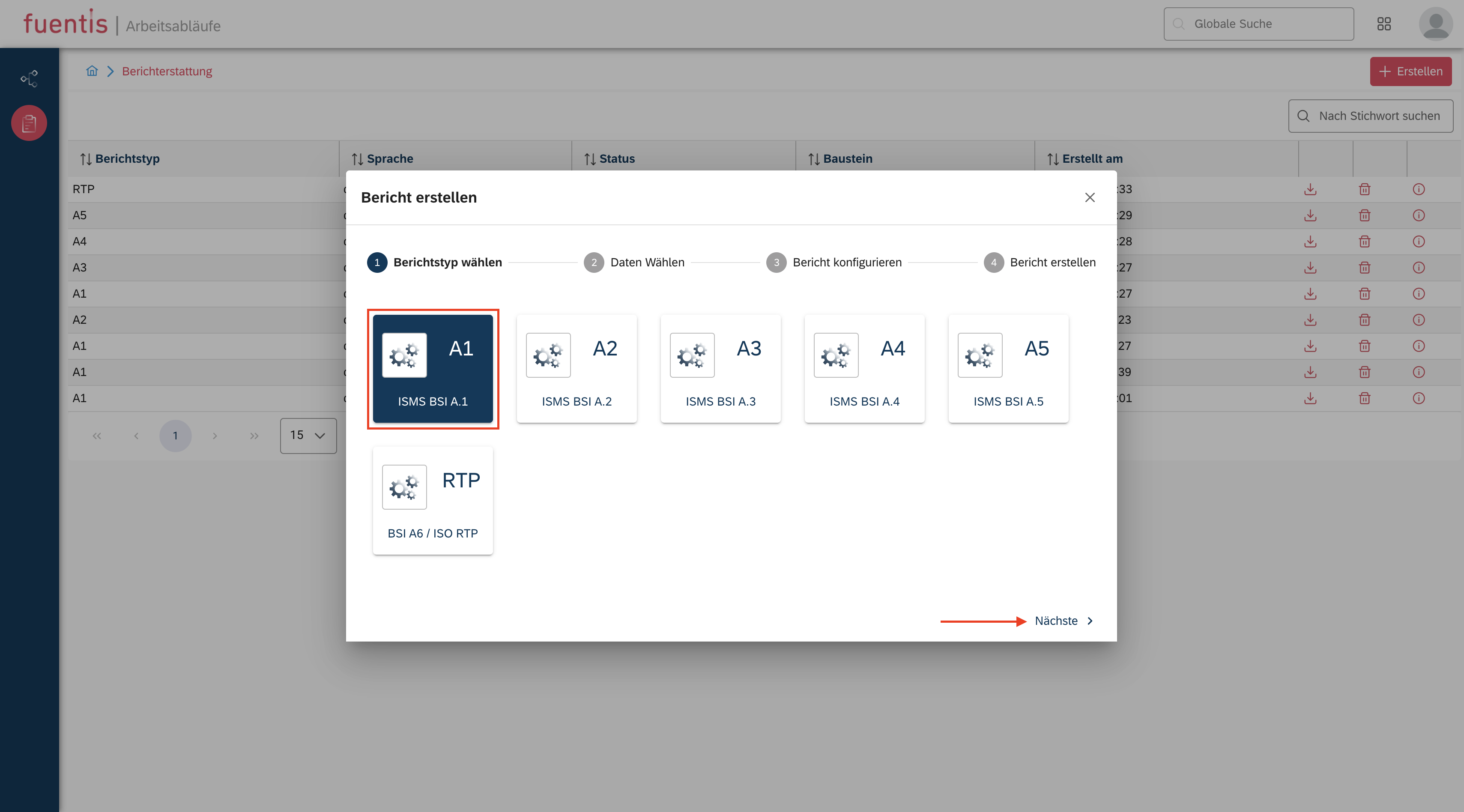Download the RTP report row
Viewport: 1464px width, 812px height.
tap(1310, 189)
